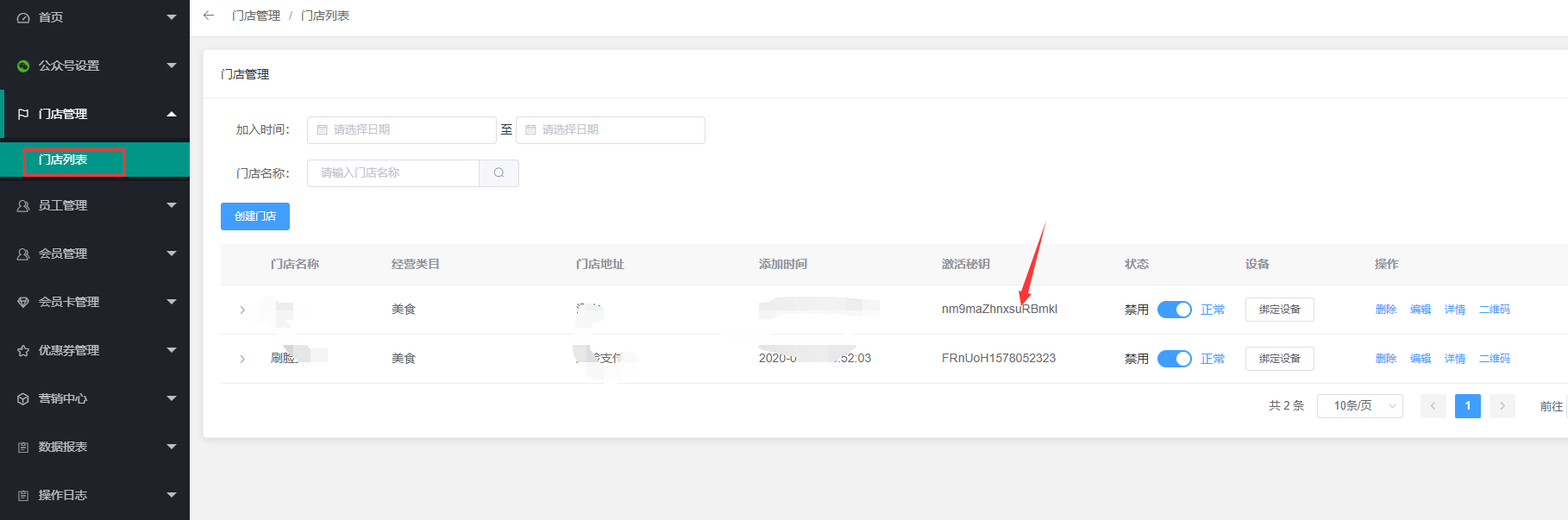Expand the 公众号设置 sidebar menu arrow

[172, 66]
